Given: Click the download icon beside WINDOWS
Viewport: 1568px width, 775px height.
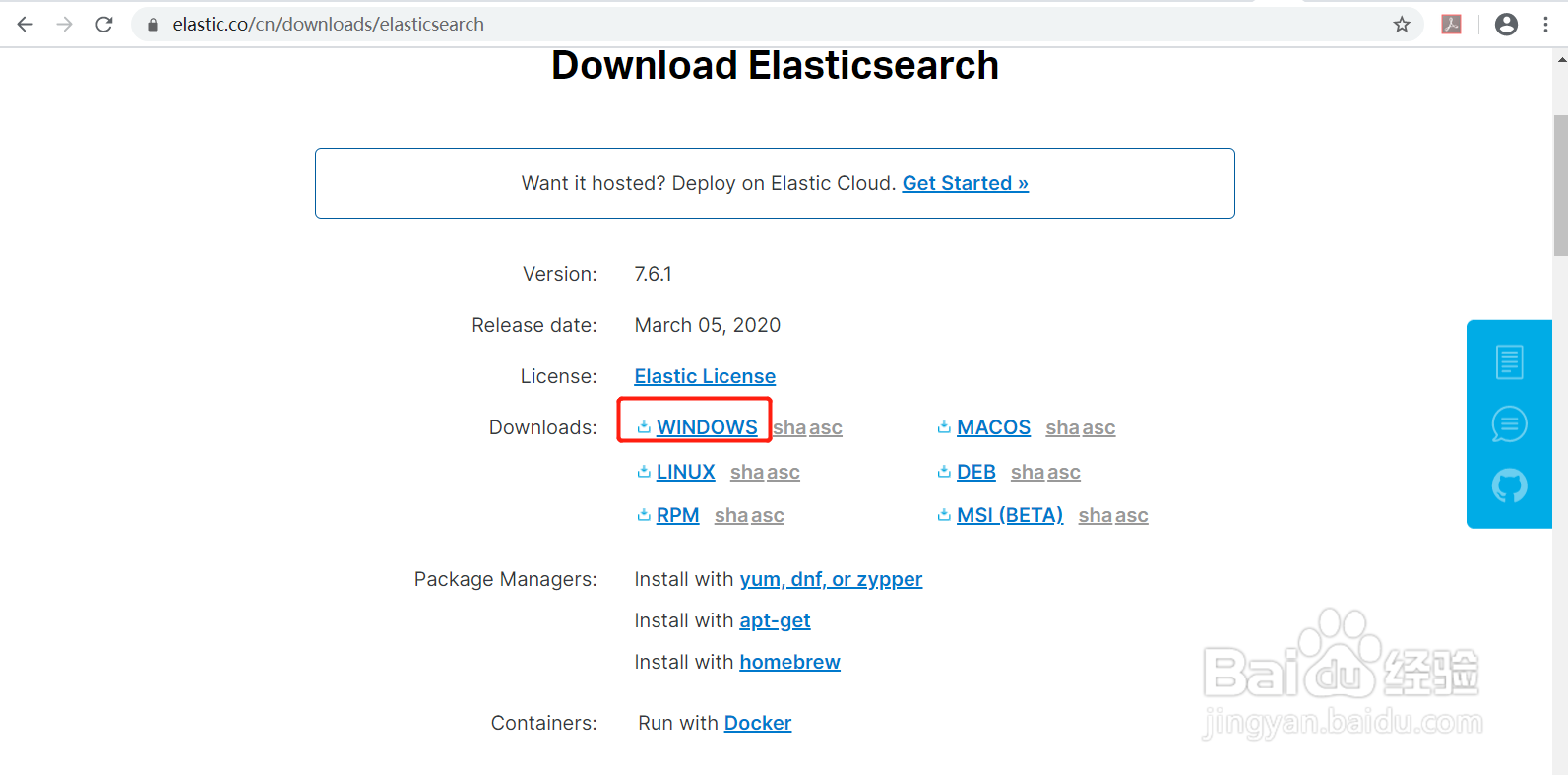Looking at the screenshot, I should pos(644,427).
